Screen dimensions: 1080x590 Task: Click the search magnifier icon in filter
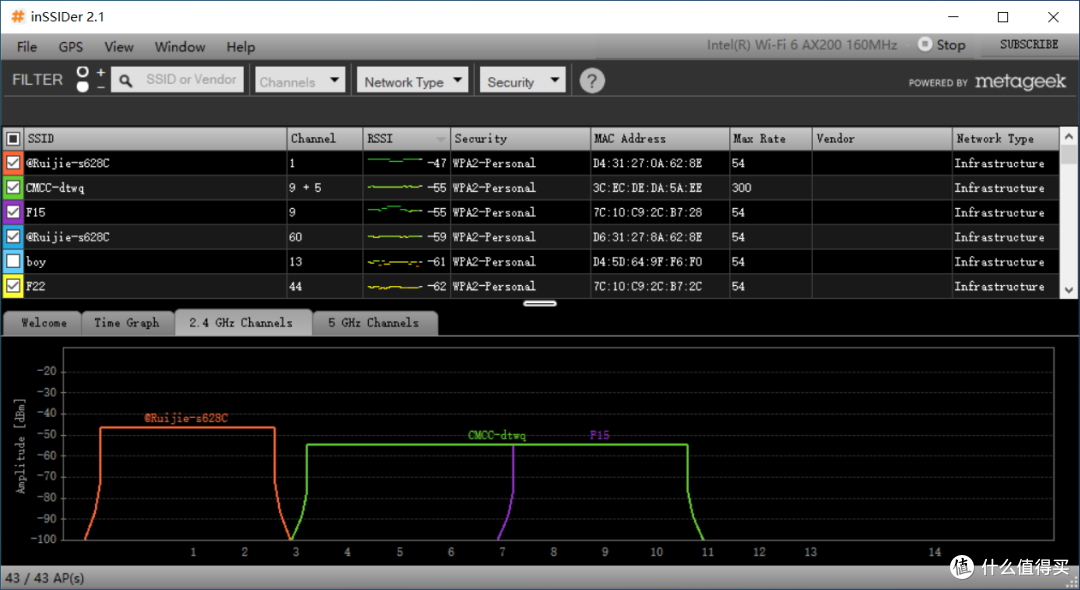click(125, 81)
